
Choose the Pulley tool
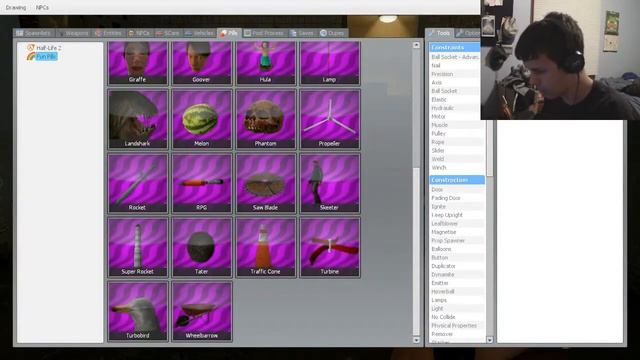point(457,133)
